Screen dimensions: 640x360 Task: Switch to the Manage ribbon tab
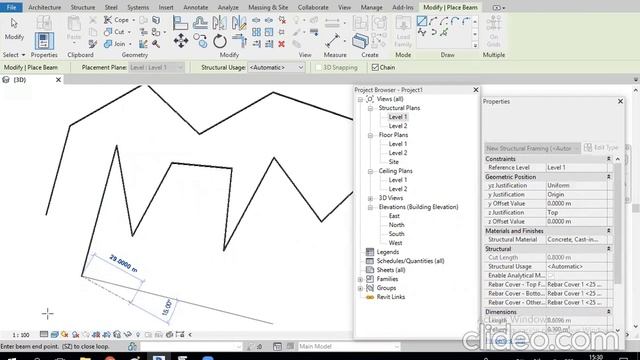point(371,7)
